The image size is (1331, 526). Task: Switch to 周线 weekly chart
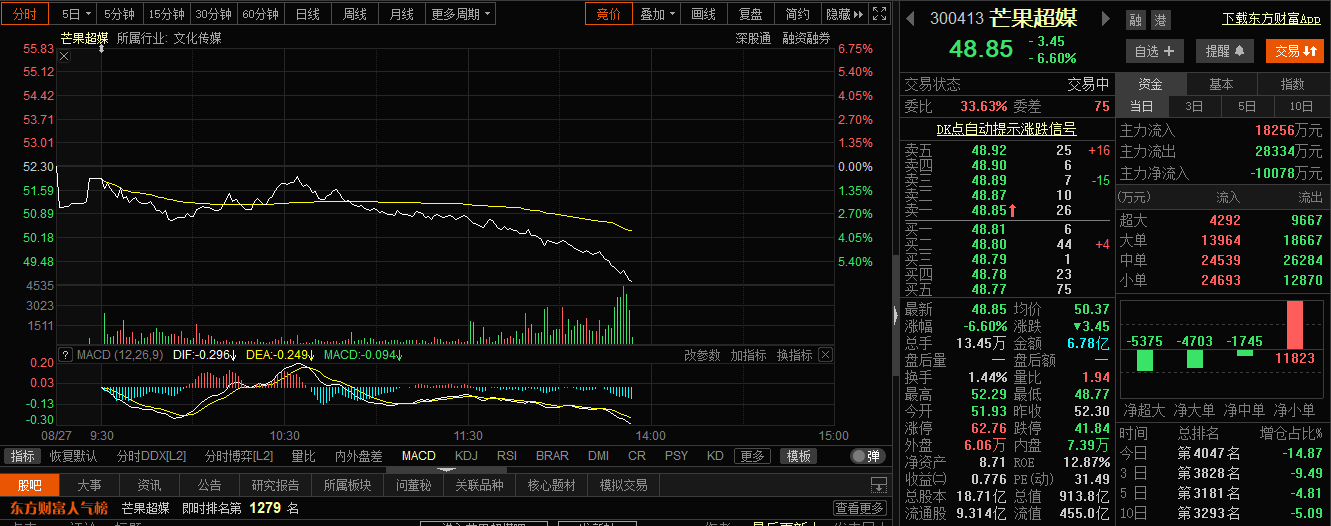tap(355, 14)
